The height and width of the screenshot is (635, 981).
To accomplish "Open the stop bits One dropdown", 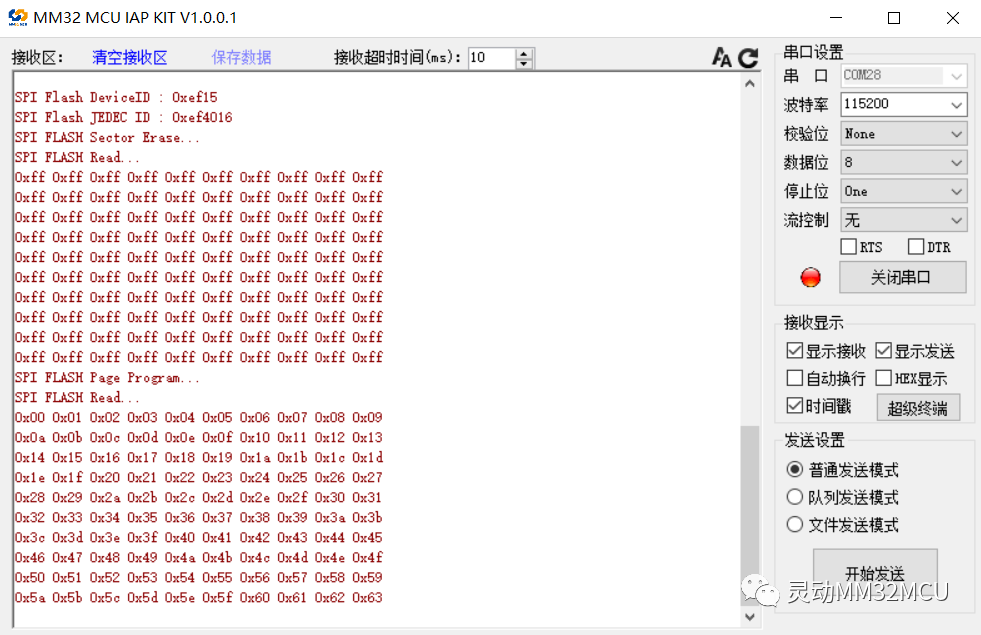I will click(903, 191).
